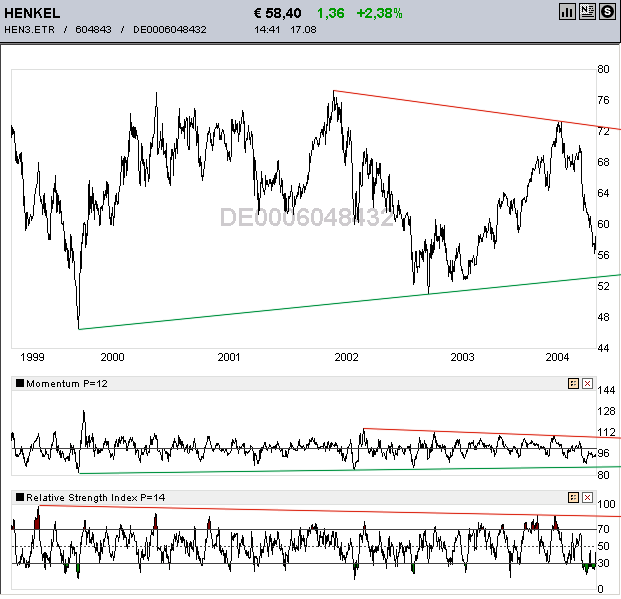The height and width of the screenshot is (599, 621).
Task: Click the 2000 year label on the axis
Action: [x=112, y=357]
